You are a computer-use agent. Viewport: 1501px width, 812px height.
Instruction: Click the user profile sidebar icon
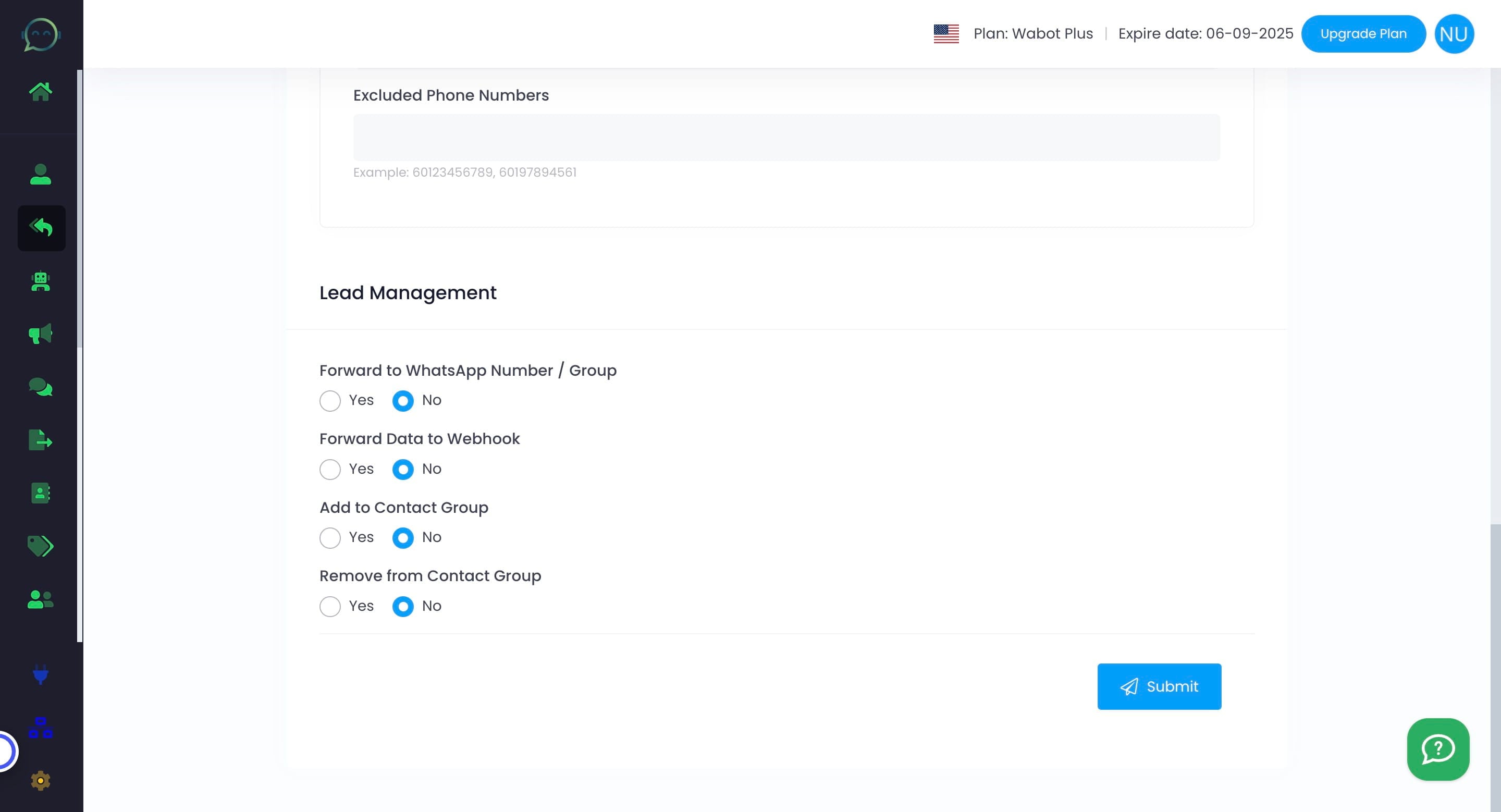click(40, 174)
